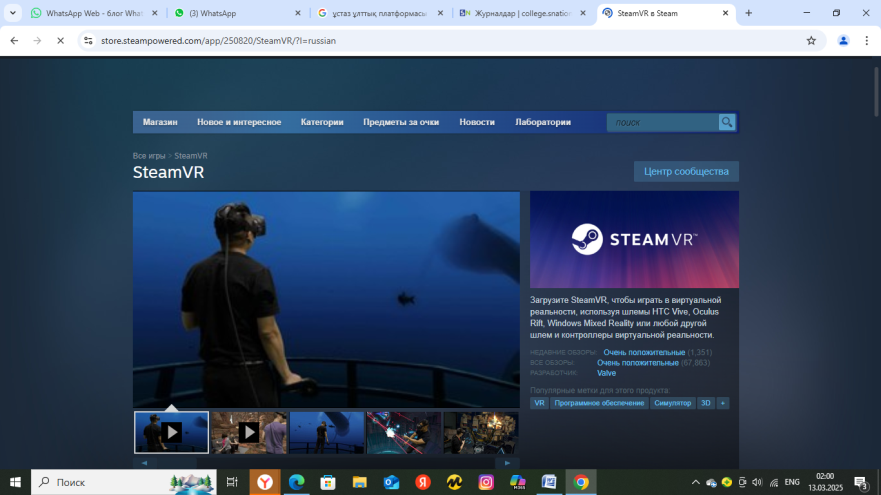Select the 3D tag
Screen dimensions: 881x495
coord(706,403)
